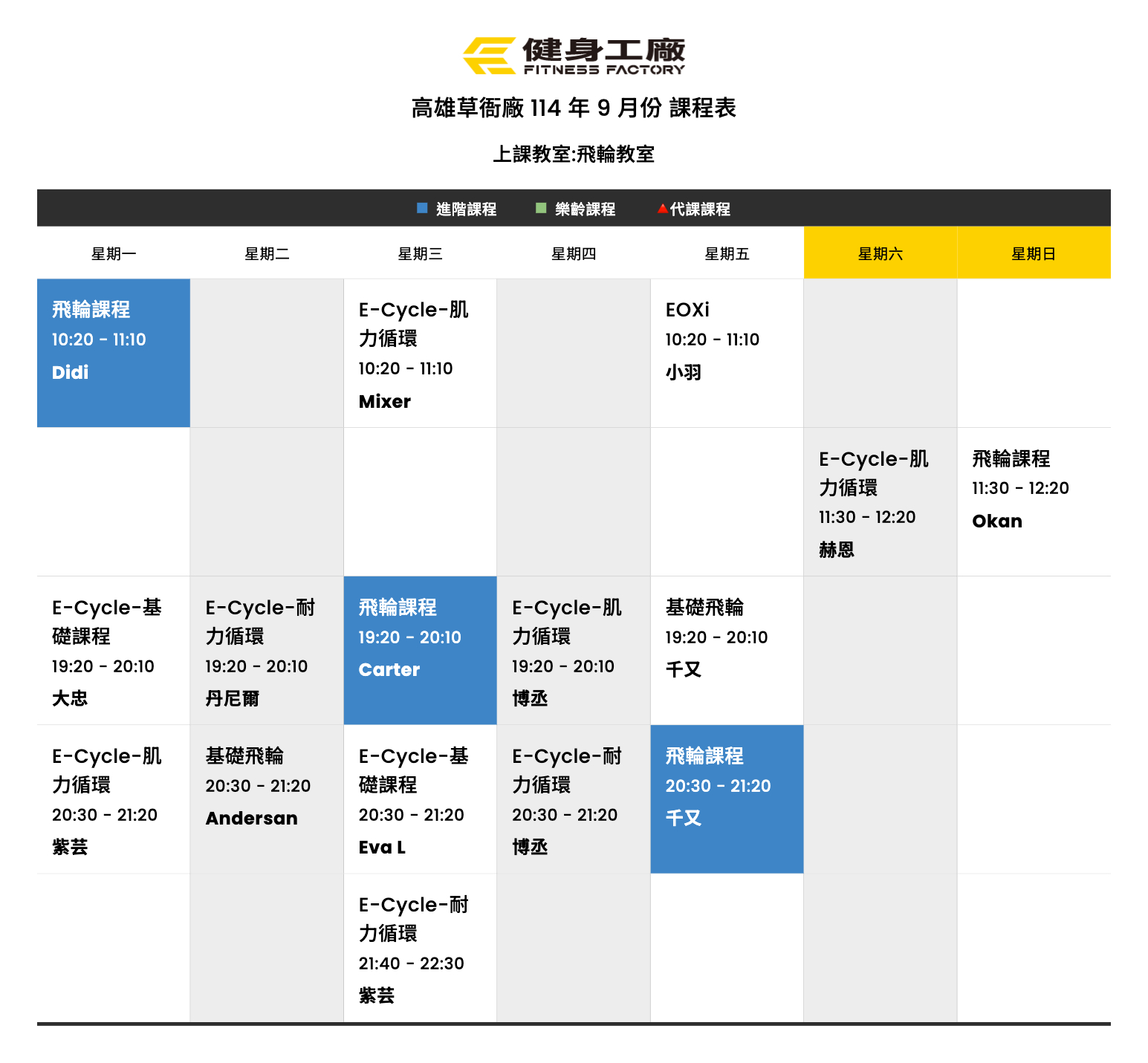Click instructor name 小羽
This screenshot has height=1063, width=1148.
[684, 372]
